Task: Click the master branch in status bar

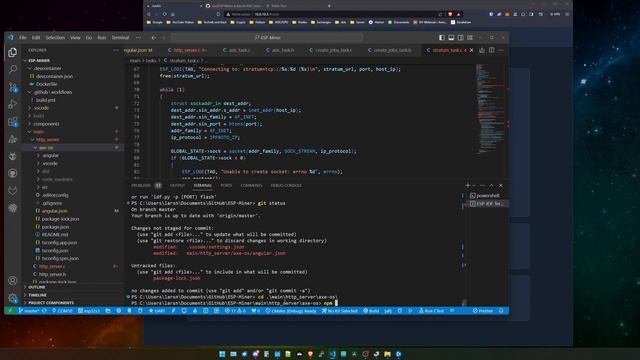Action: coord(28,311)
